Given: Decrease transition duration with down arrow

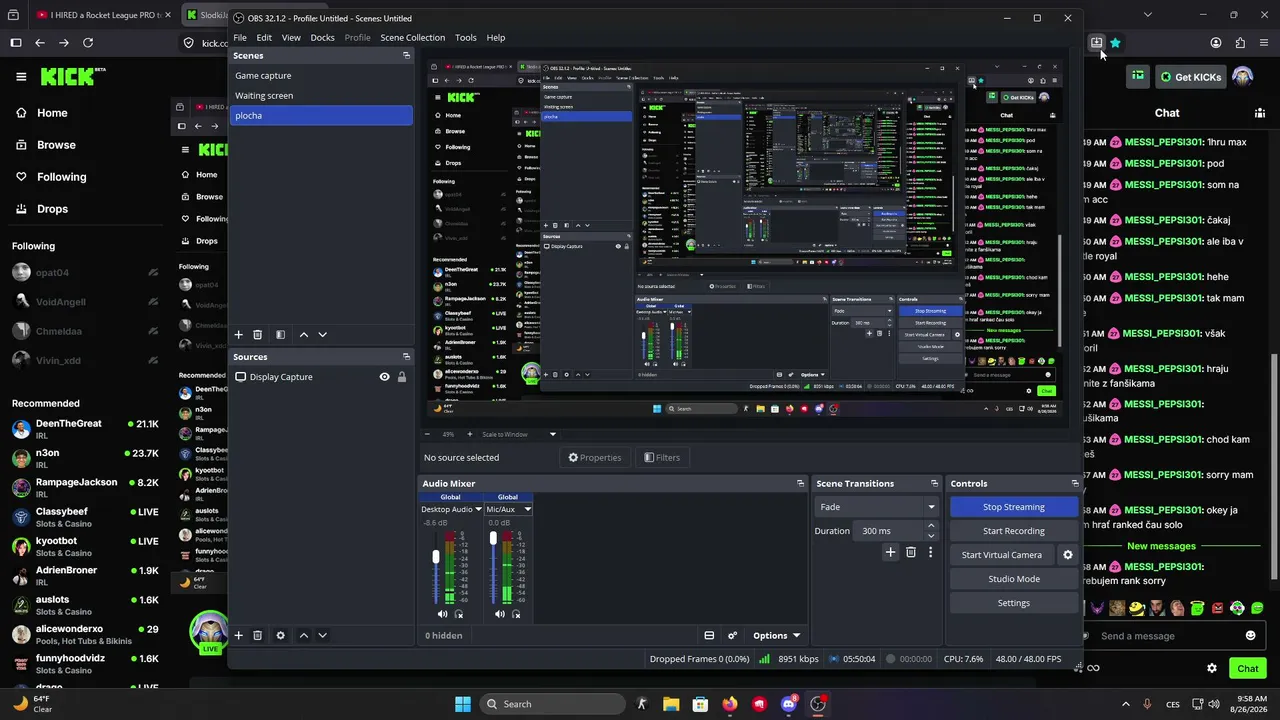Looking at the screenshot, I should click(931, 536).
